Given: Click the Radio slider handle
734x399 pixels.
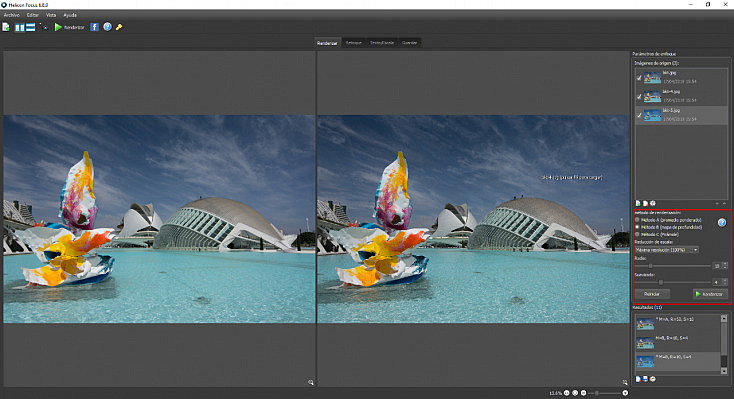Looking at the screenshot, I should coord(650,266).
